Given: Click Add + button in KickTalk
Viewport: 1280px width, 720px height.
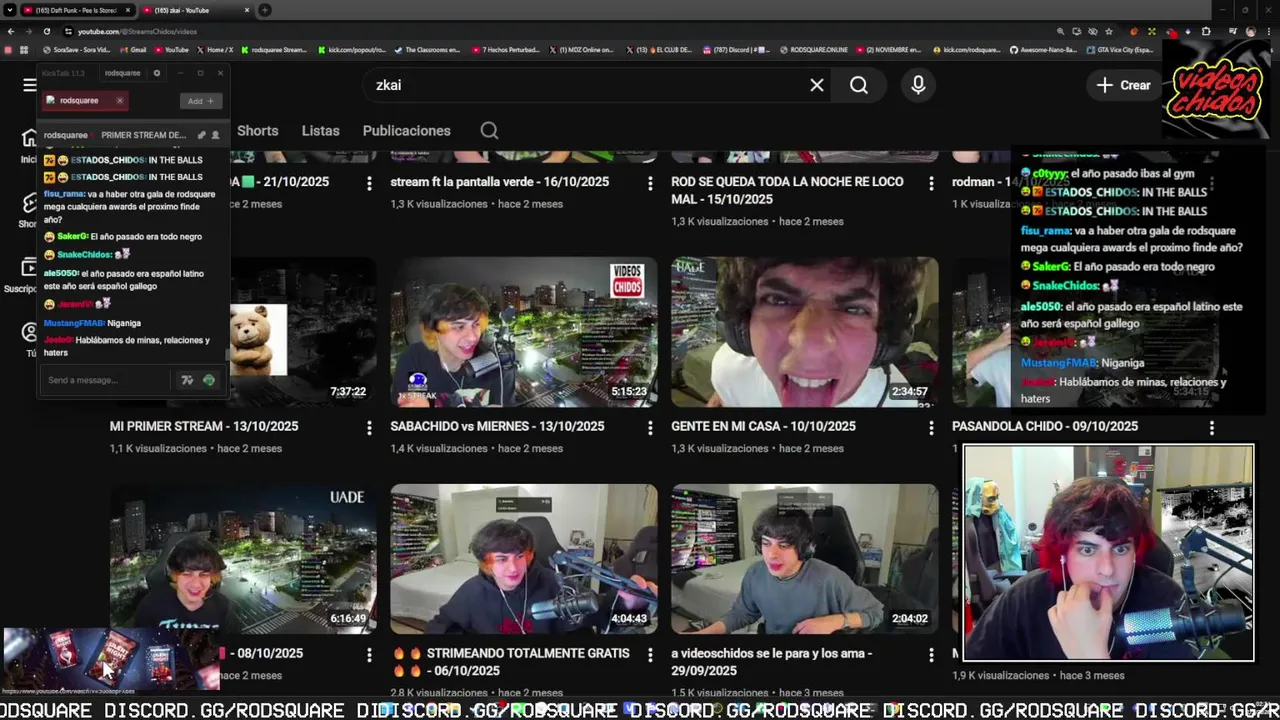Looking at the screenshot, I should point(201,101).
